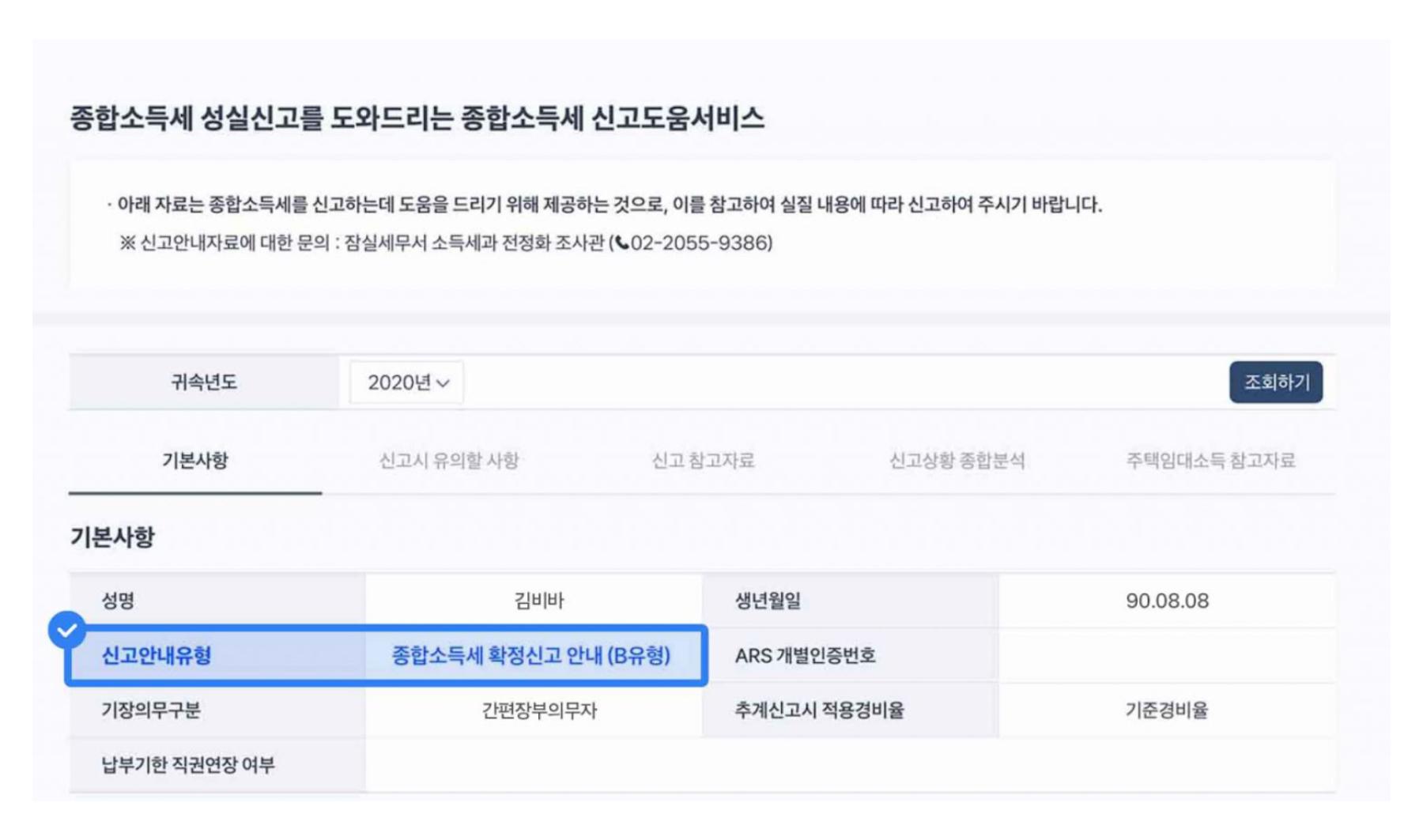Image resolution: width=1423 pixels, height=840 pixels.
Task: Click the 간편장부의무자 cell value
Action: coord(539,710)
